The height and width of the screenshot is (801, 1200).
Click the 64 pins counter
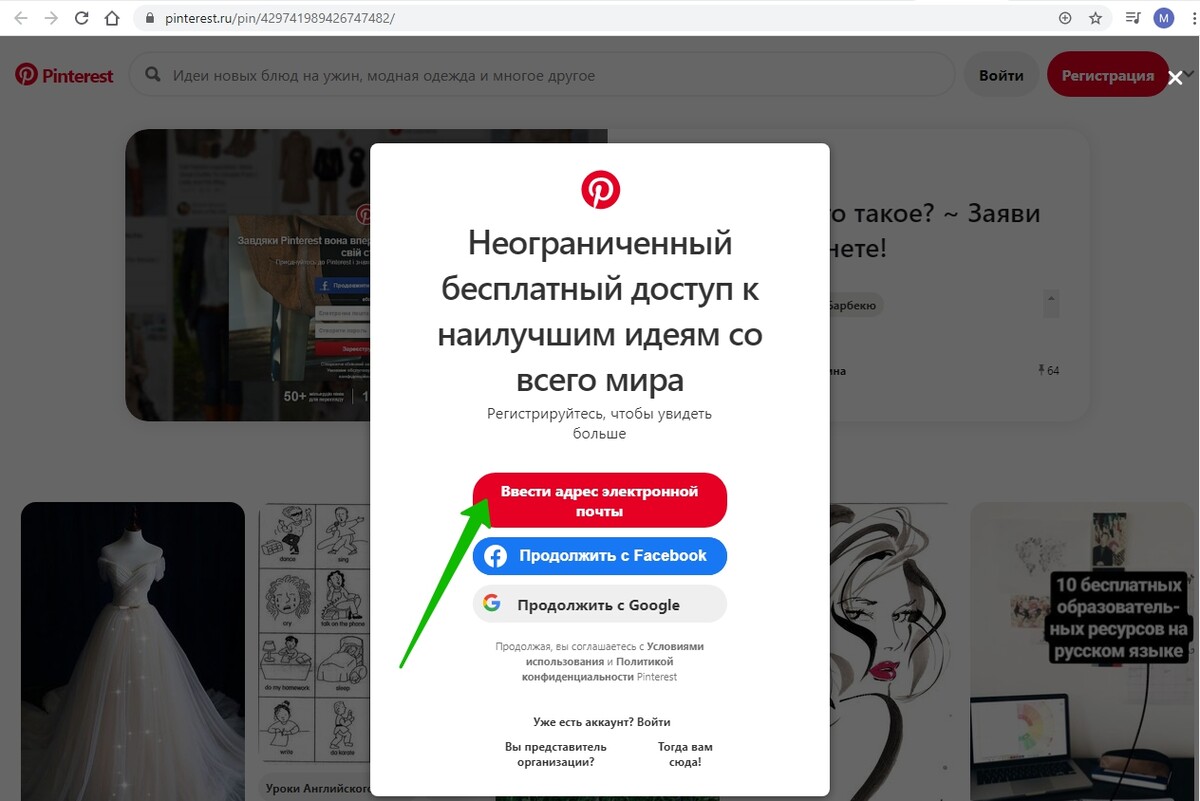pos(1049,371)
